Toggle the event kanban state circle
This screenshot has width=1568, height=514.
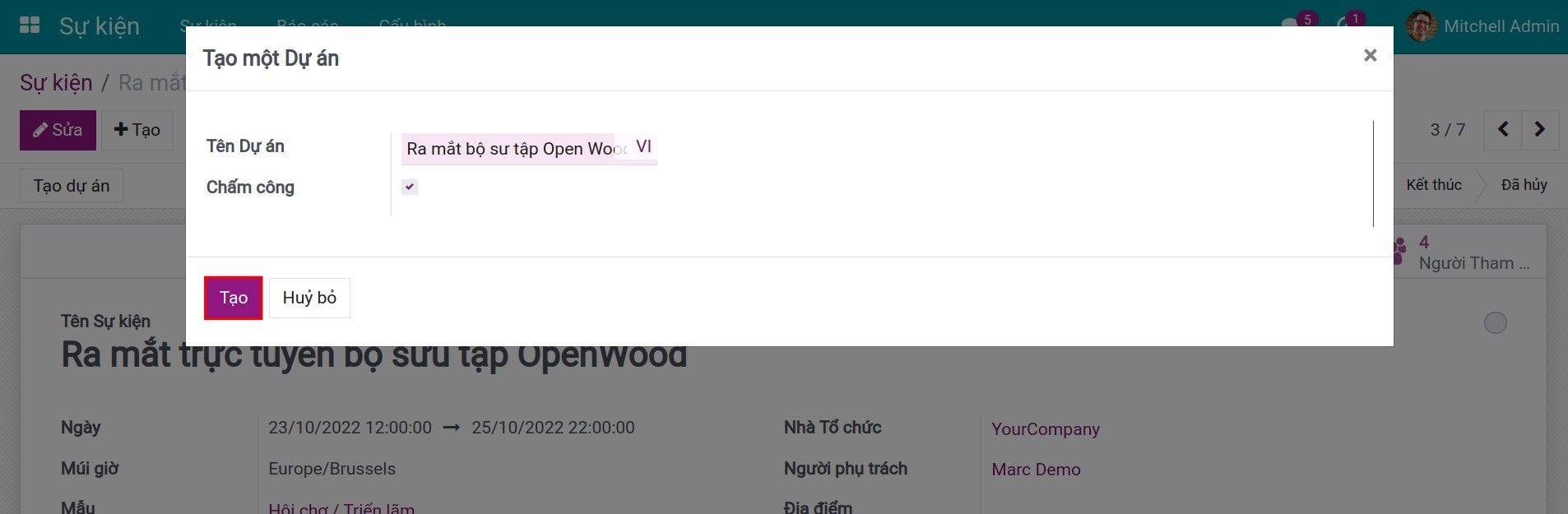(x=1495, y=323)
